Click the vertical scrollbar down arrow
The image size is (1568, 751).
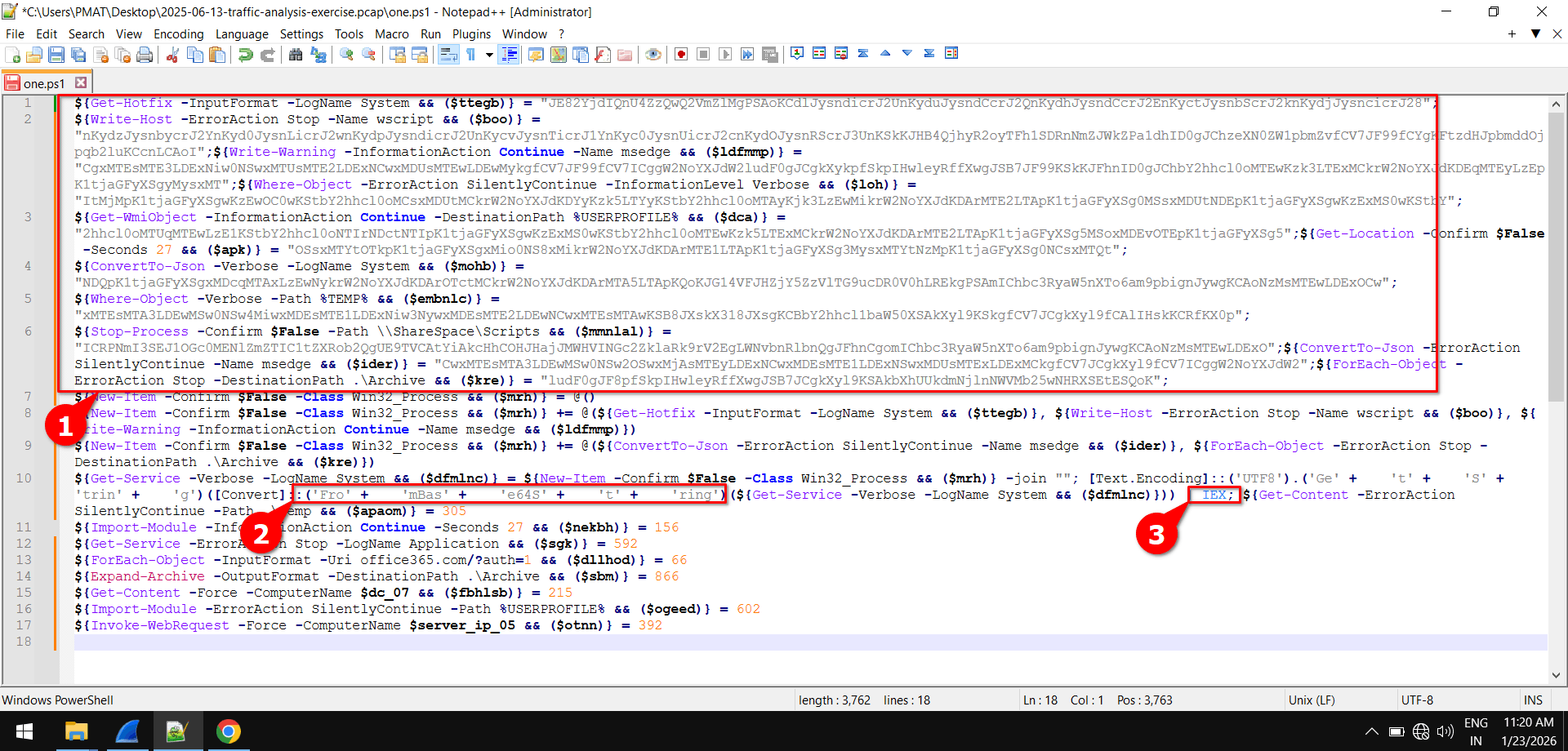tap(1557, 675)
